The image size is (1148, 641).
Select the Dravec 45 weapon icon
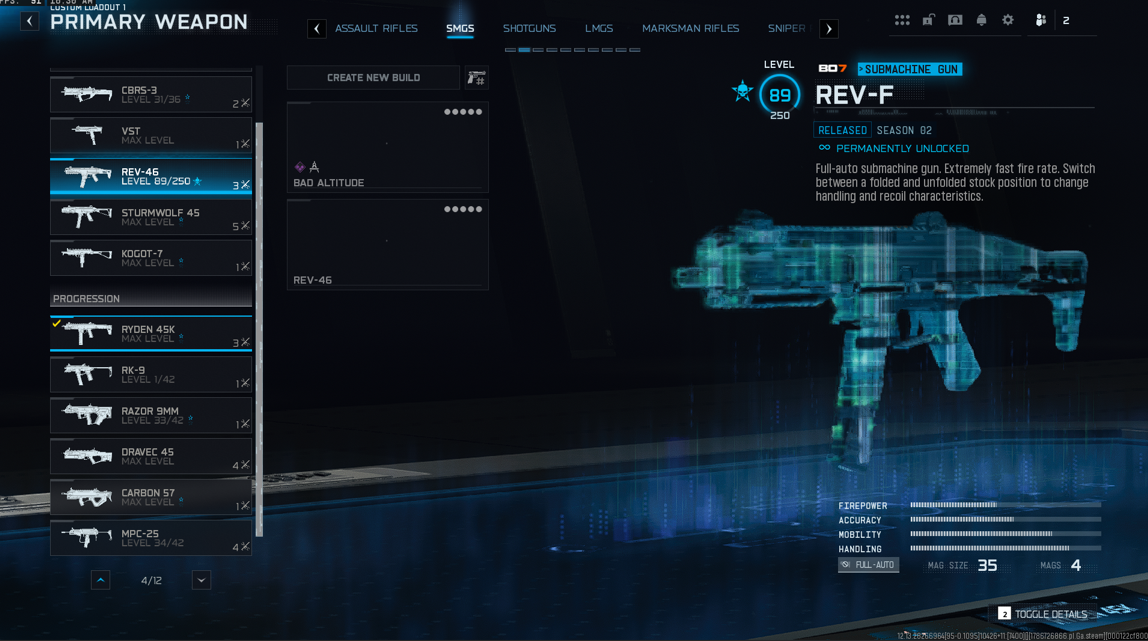click(86, 456)
